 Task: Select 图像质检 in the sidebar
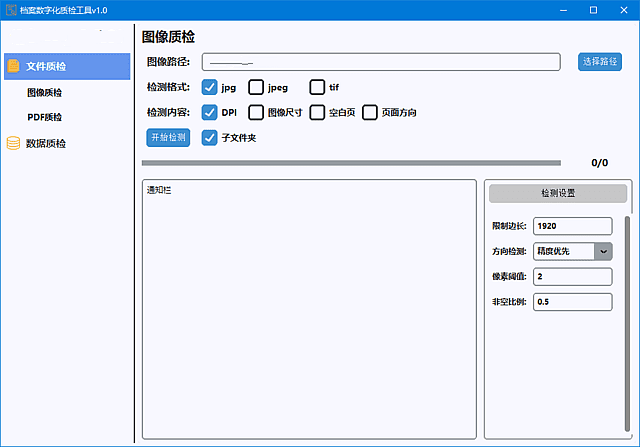pyautogui.click(x=44, y=93)
